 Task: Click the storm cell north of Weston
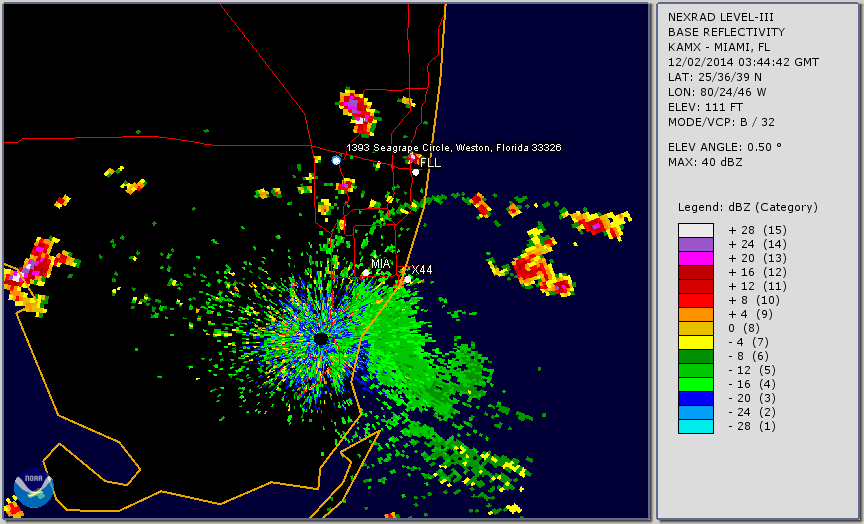[x=358, y=112]
